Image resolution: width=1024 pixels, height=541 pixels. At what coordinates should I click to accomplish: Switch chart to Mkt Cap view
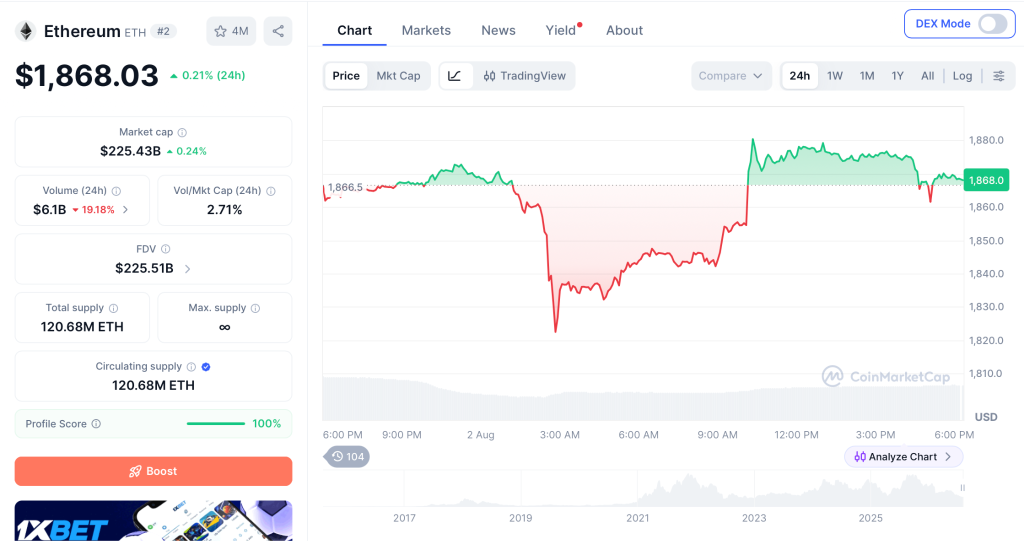click(398, 76)
